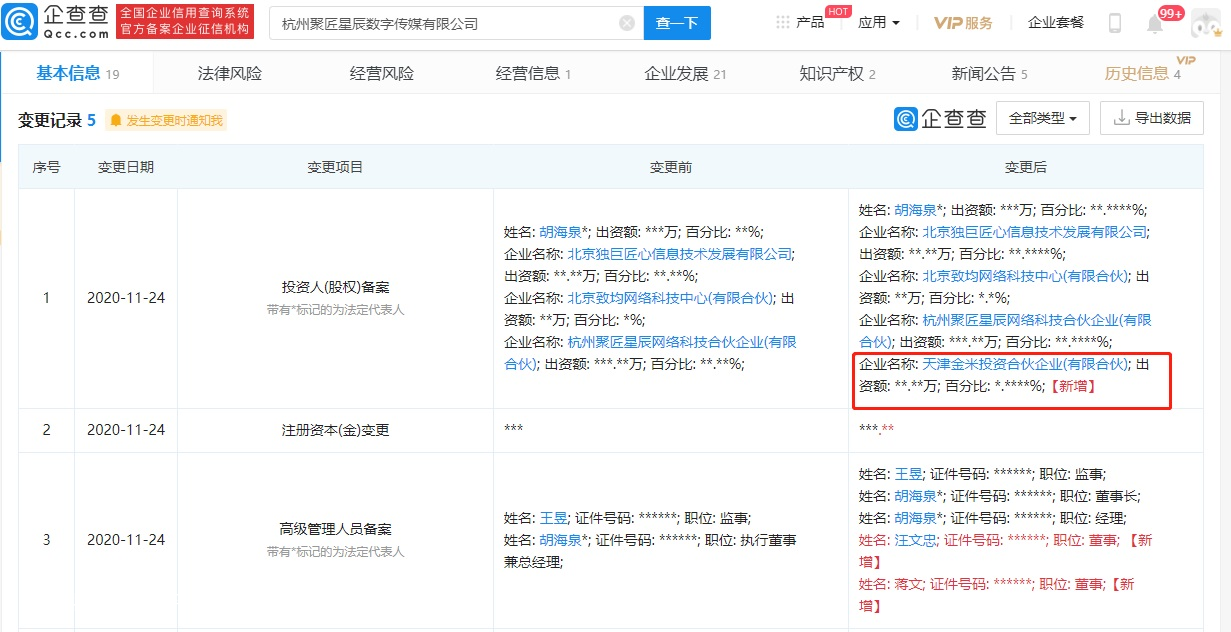The width and height of the screenshot is (1231, 632).
Task: Switch to the 基本信息 tab
Action: point(78,73)
